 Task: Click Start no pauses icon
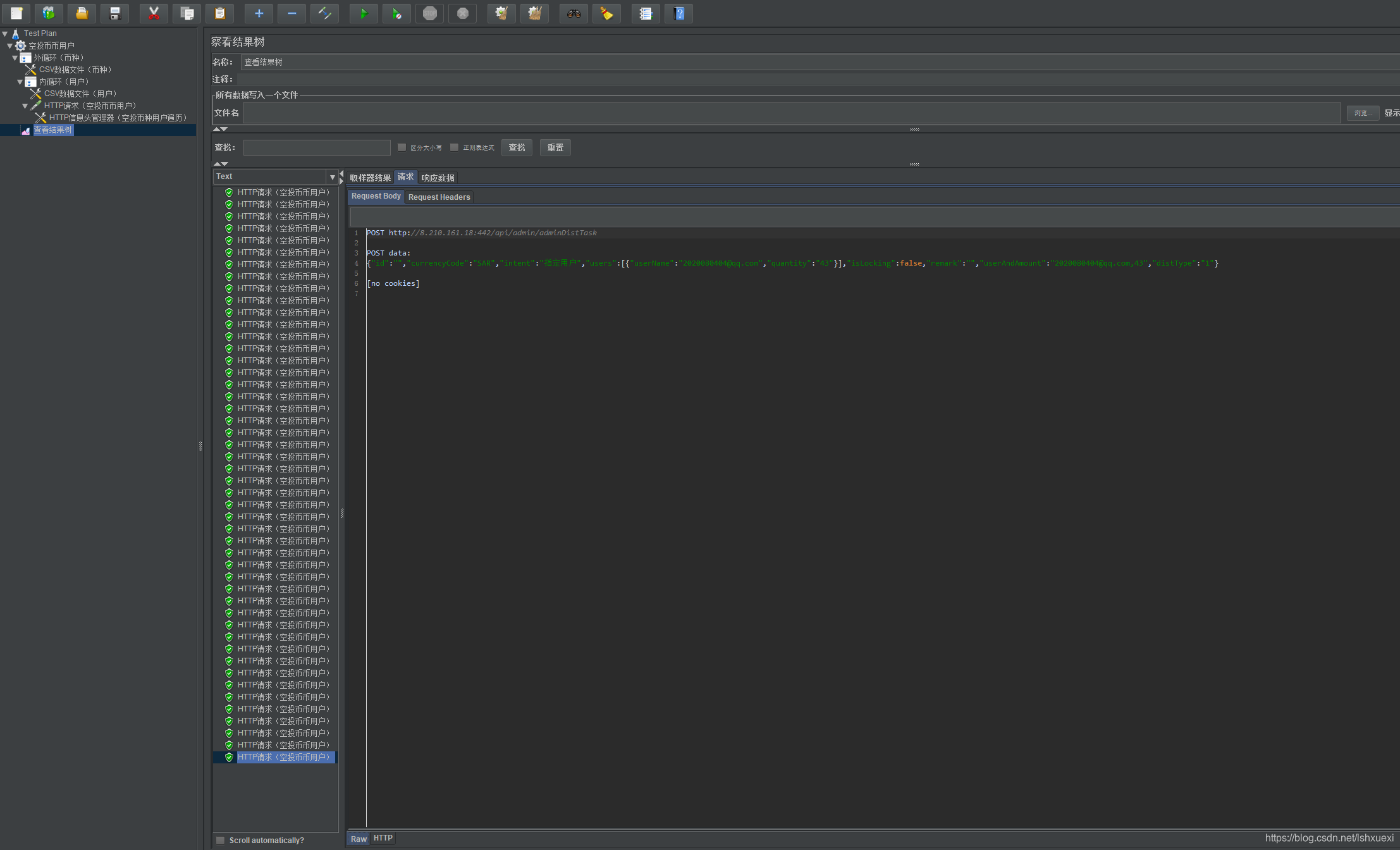click(396, 13)
